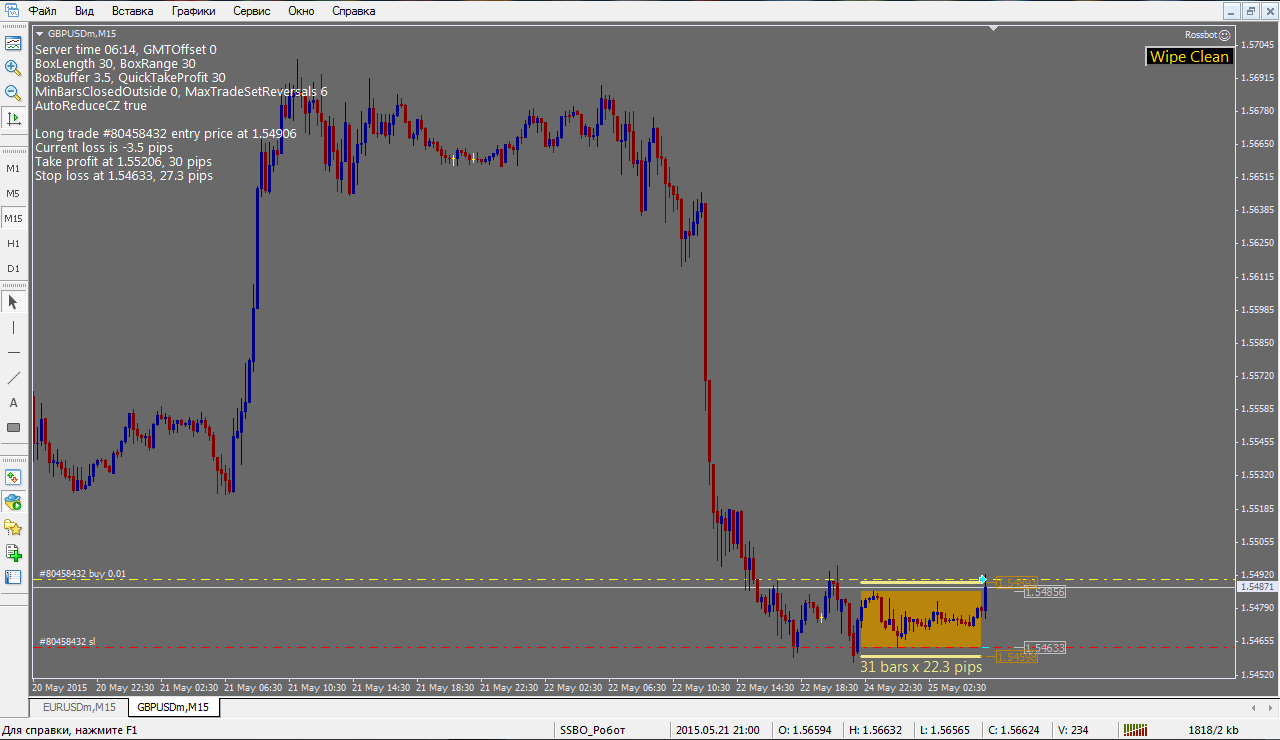Select the GBPUSDm,M15 chart tab

point(173,707)
